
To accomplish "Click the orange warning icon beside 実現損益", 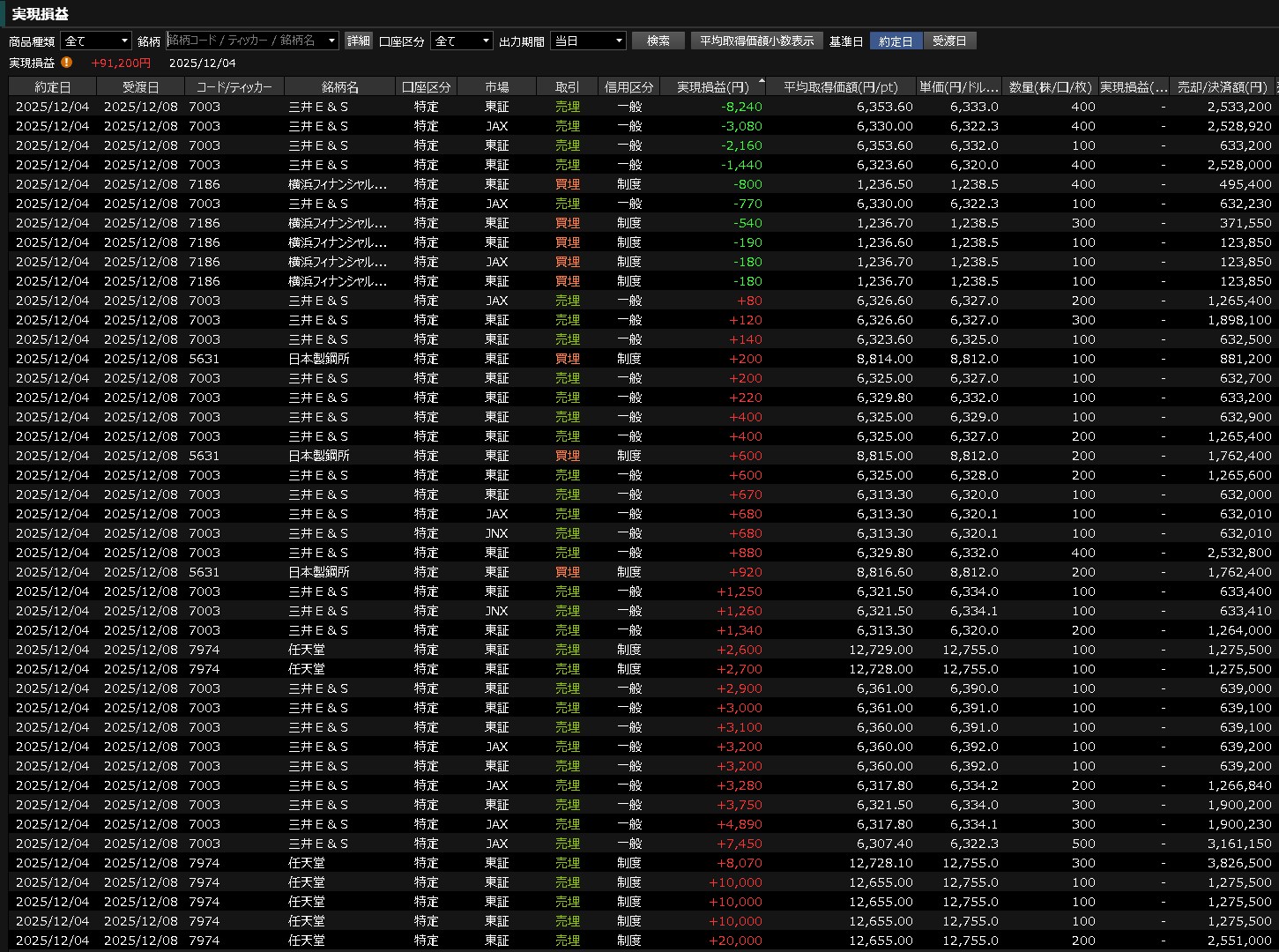I will (67, 63).
